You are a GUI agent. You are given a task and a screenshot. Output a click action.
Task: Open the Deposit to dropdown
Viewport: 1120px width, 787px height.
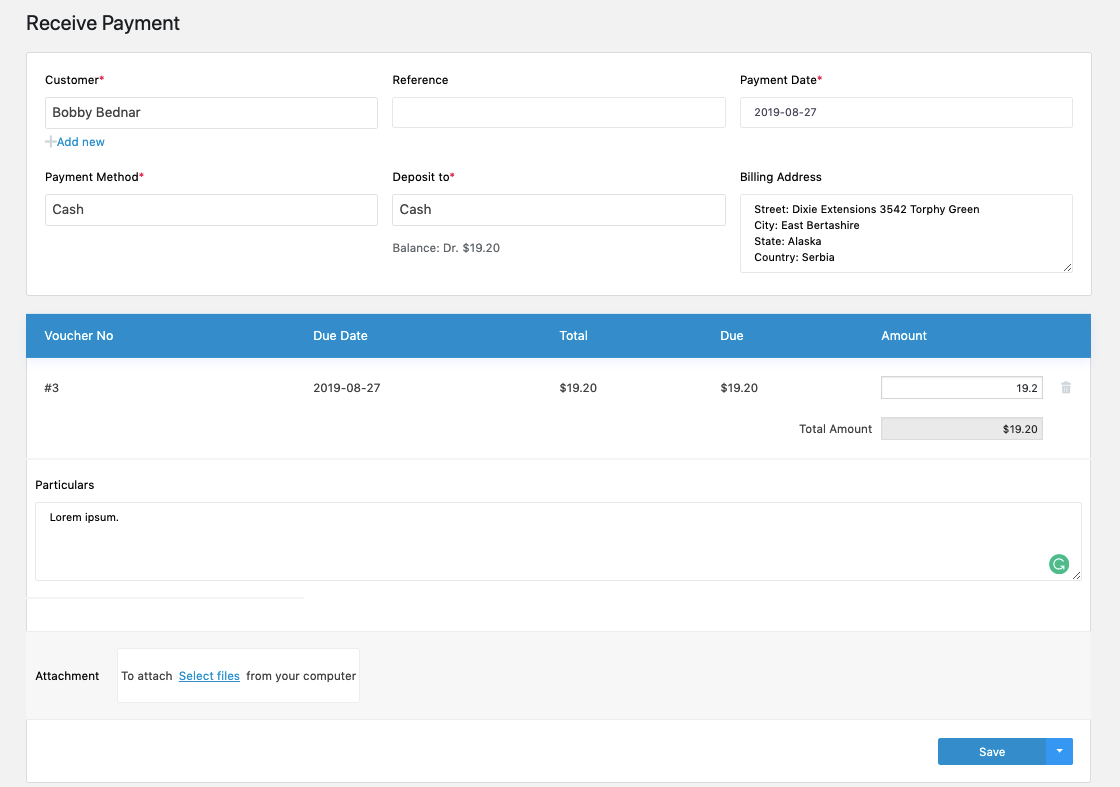pos(558,209)
